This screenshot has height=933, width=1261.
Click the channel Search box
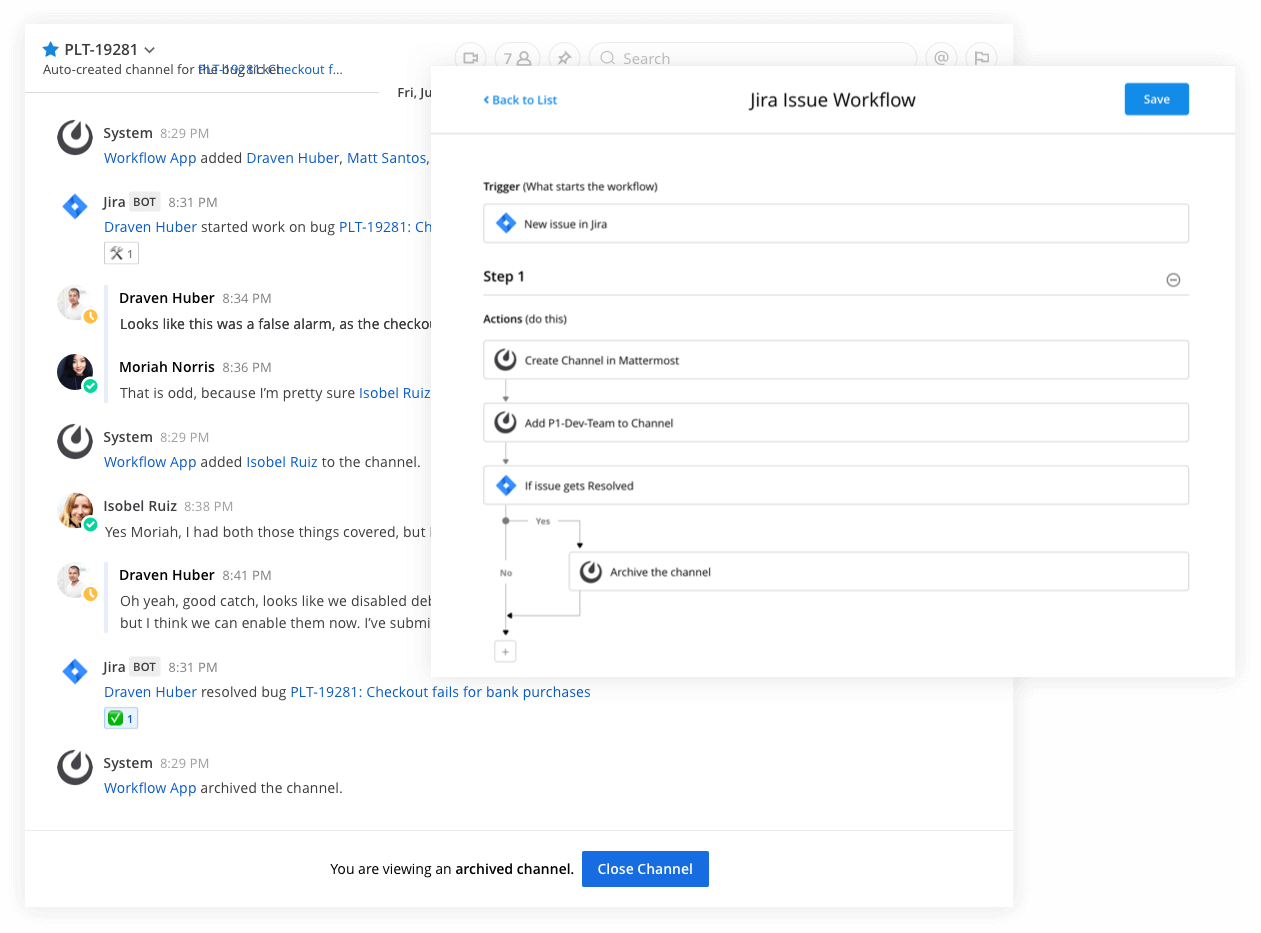pos(752,58)
